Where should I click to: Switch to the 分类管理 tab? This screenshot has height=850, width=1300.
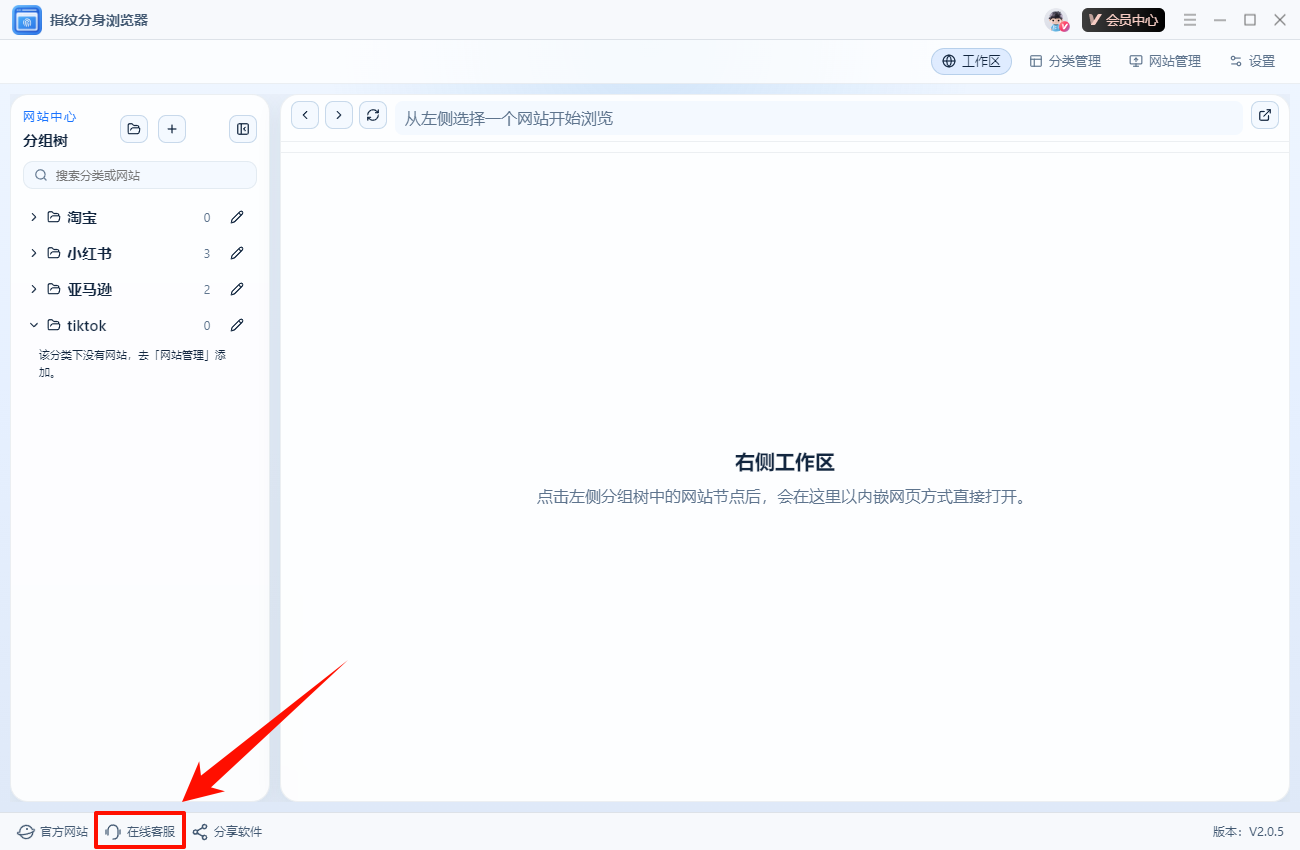click(1065, 61)
